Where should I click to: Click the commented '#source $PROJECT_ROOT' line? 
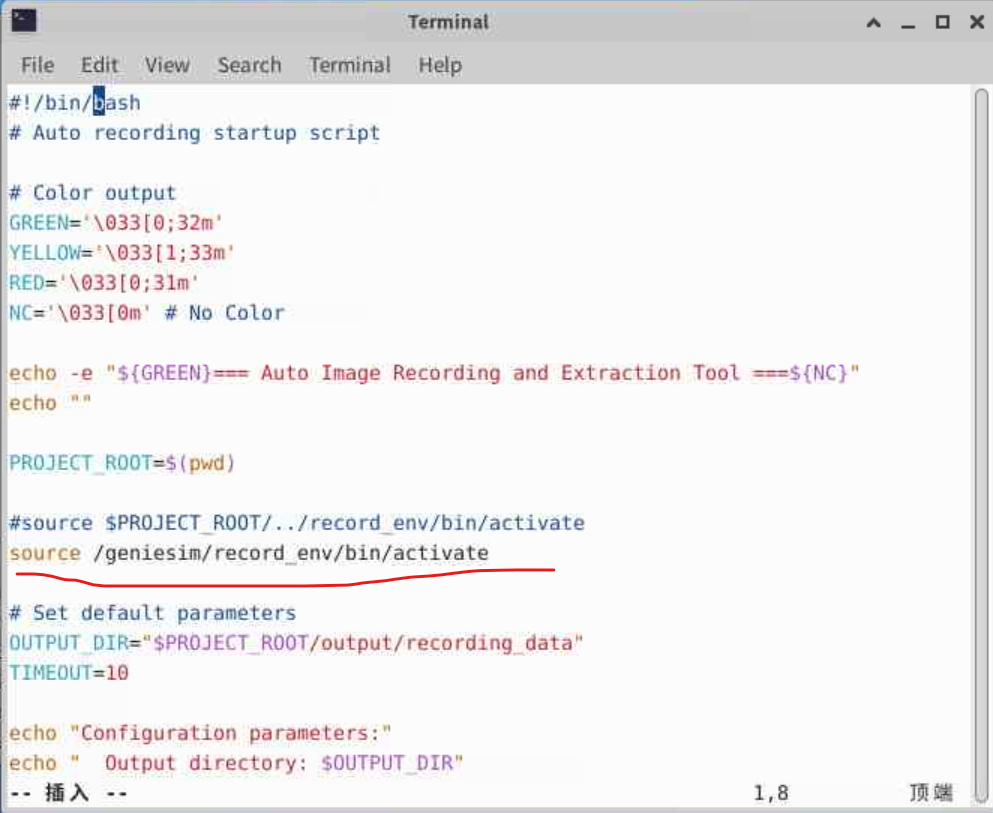296,523
